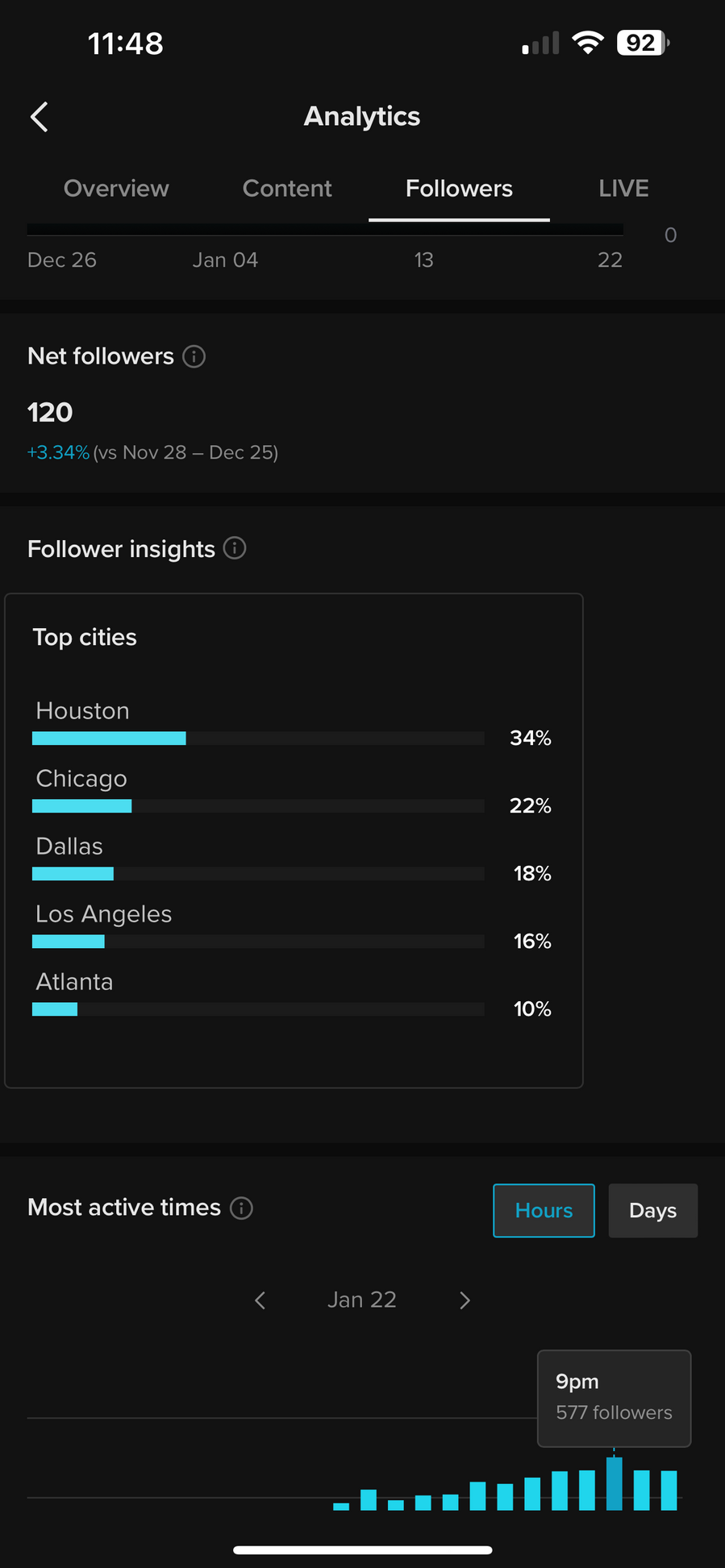This screenshot has width=725, height=1568.
Task: Select the Followers tab
Action: [x=459, y=189]
